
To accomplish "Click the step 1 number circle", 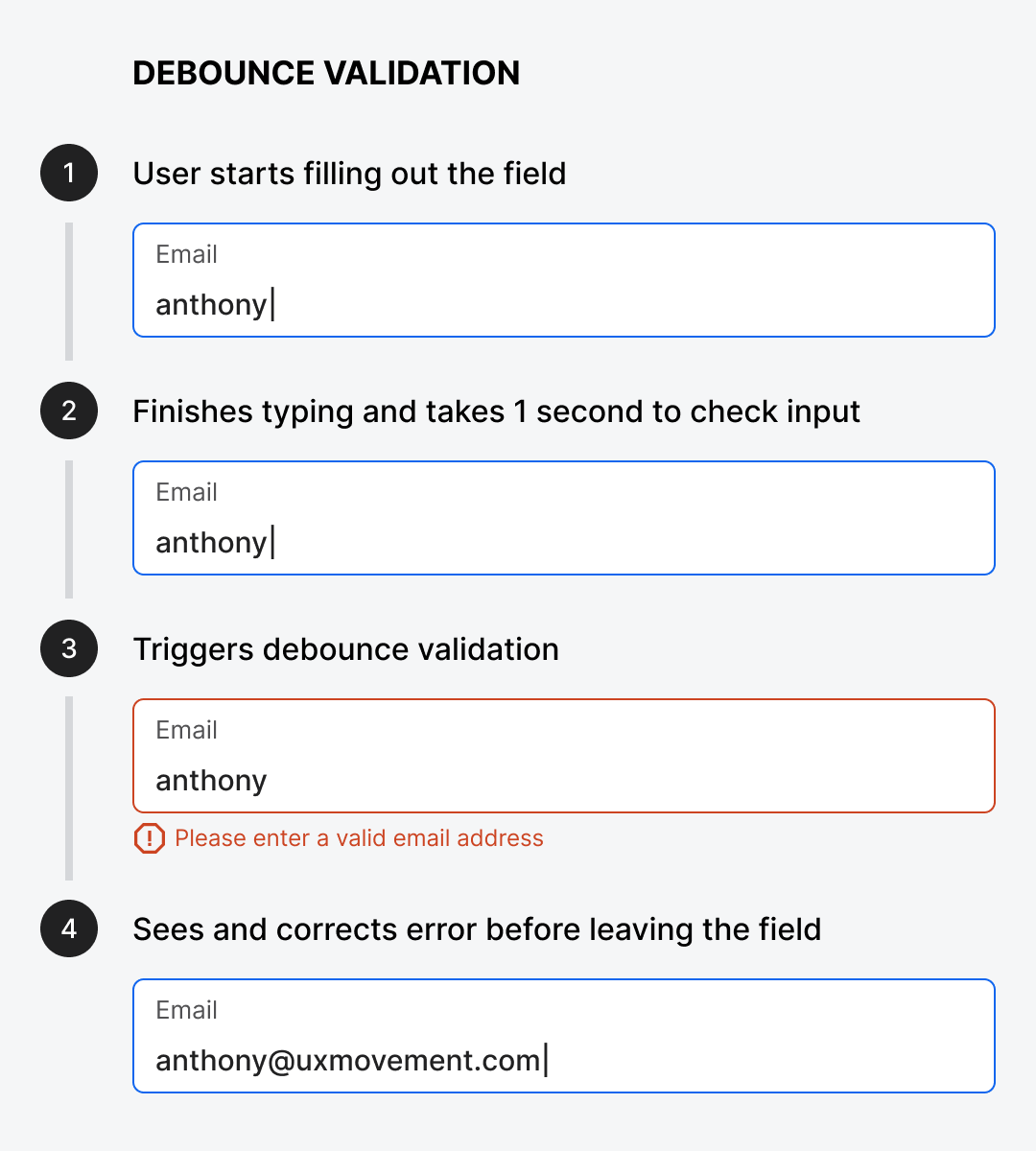I will click(x=69, y=173).
